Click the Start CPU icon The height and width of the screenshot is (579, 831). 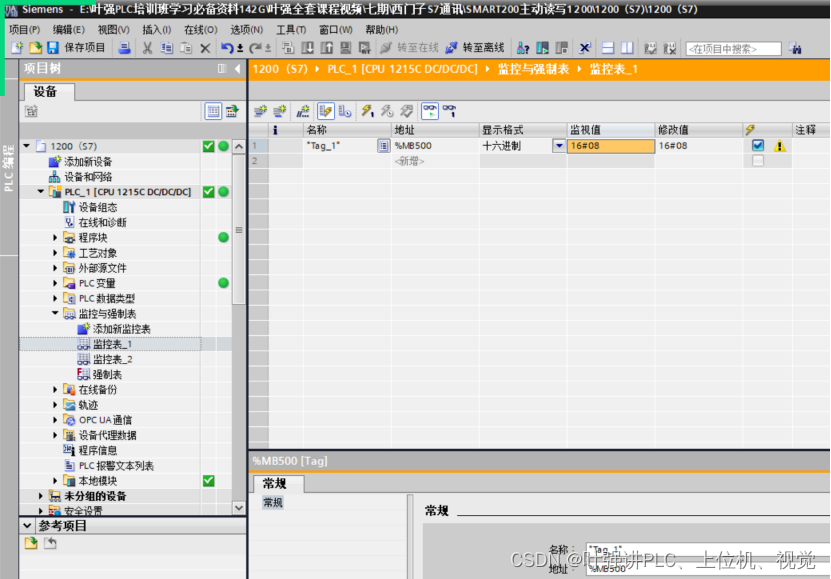point(542,48)
